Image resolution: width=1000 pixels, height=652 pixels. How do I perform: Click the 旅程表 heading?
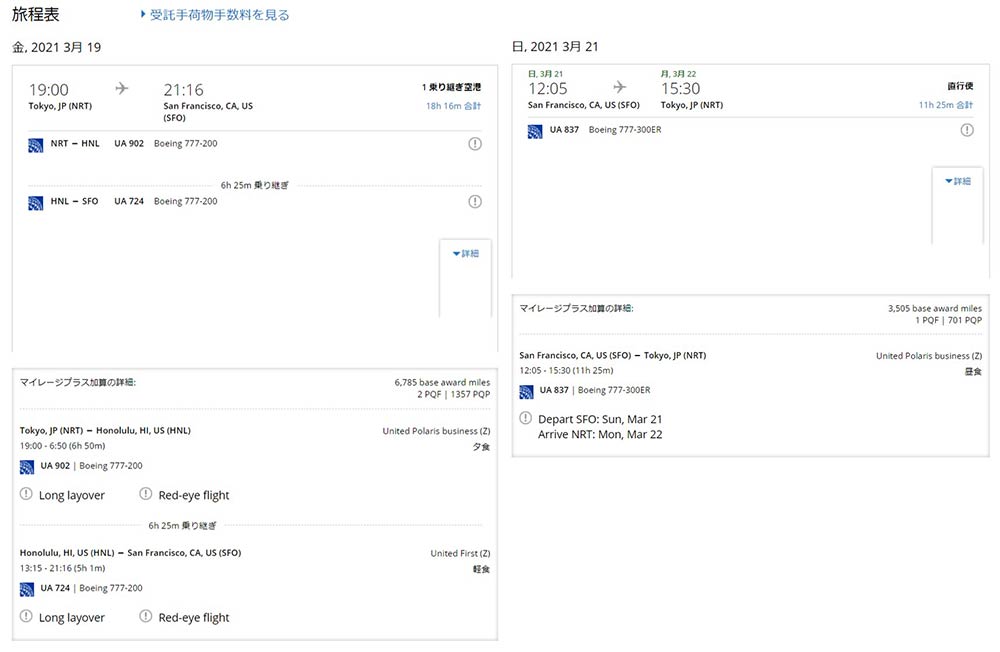[36, 14]
